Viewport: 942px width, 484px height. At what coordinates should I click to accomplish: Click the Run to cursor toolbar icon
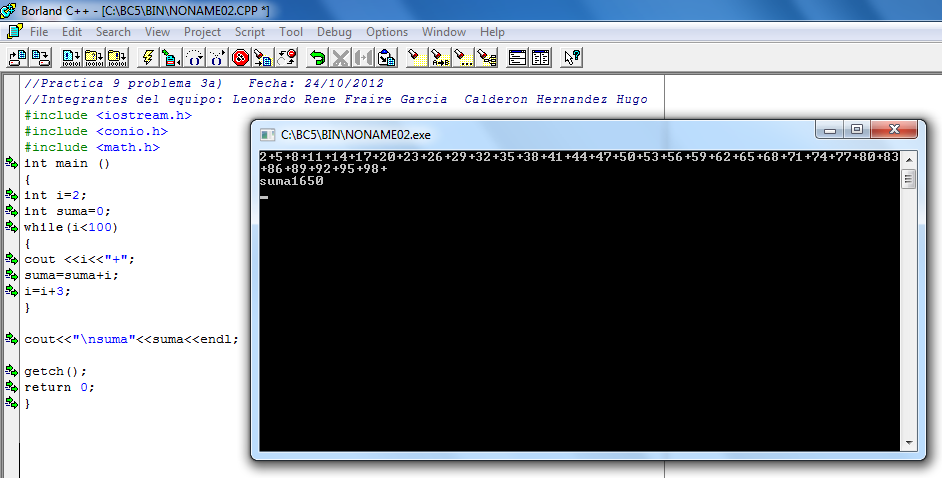pos(171,58)
